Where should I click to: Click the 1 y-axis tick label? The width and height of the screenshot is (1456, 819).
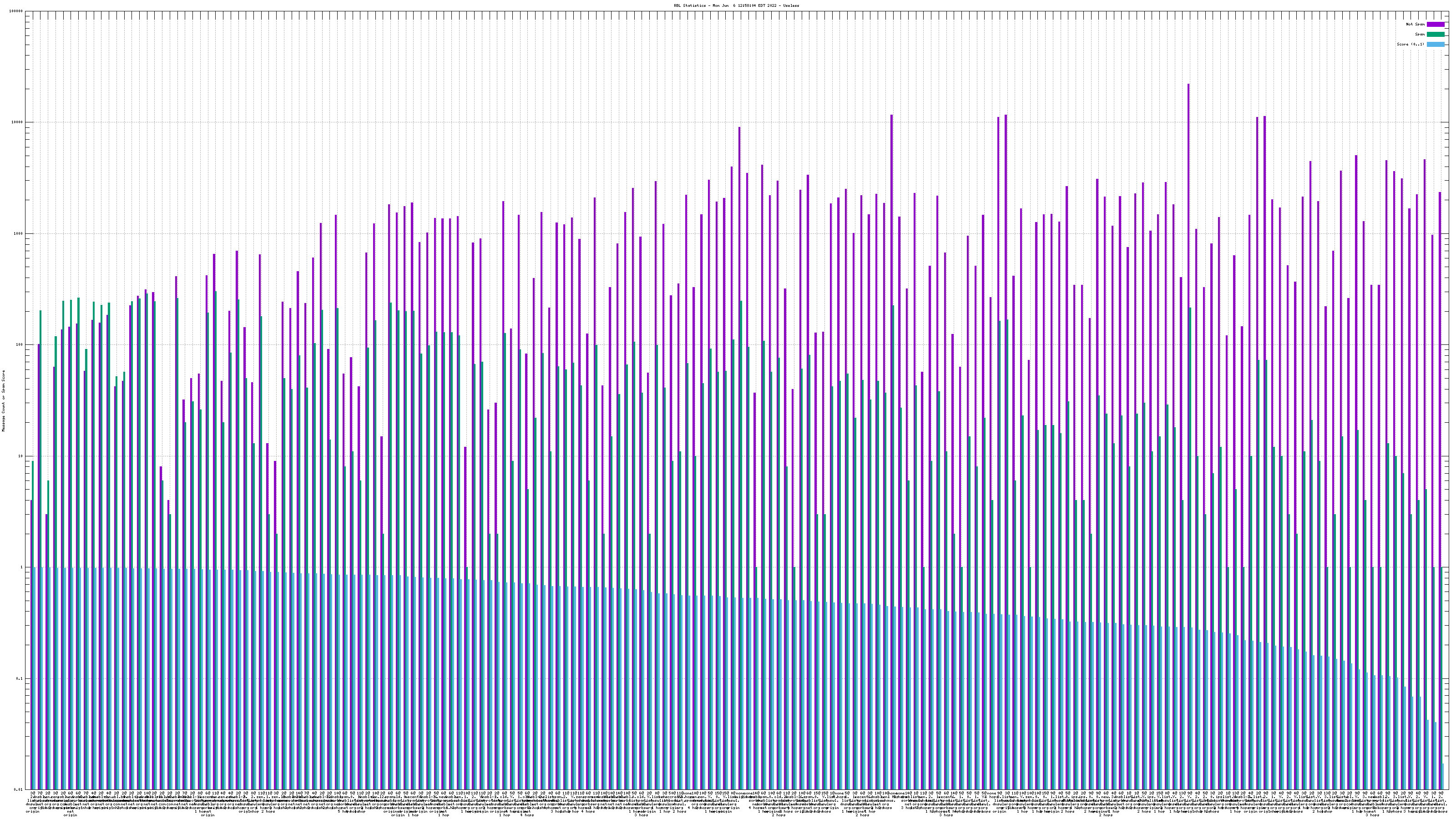click(21, 567)
